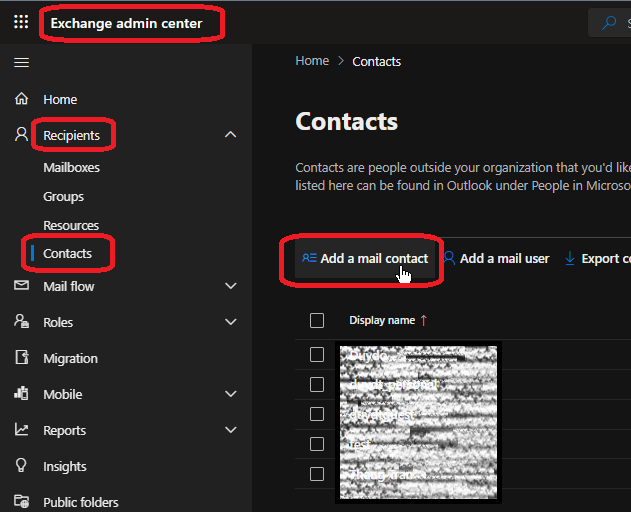Check the first contact row checkbox
The image size is (631, 512).
[x=317, y=355]
